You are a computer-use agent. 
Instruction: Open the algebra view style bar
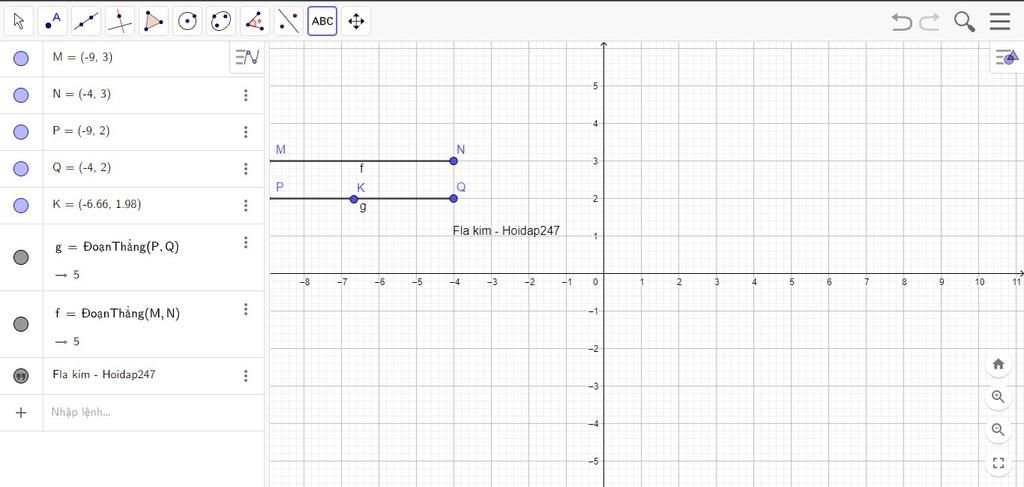point(248,57)
